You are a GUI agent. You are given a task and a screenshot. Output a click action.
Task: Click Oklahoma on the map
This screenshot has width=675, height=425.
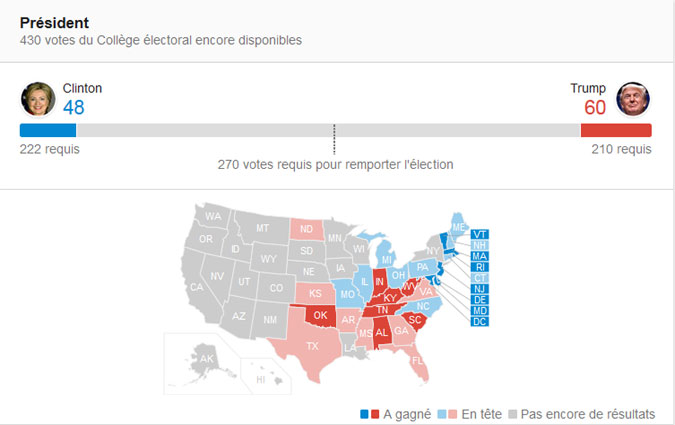point(320,315)
